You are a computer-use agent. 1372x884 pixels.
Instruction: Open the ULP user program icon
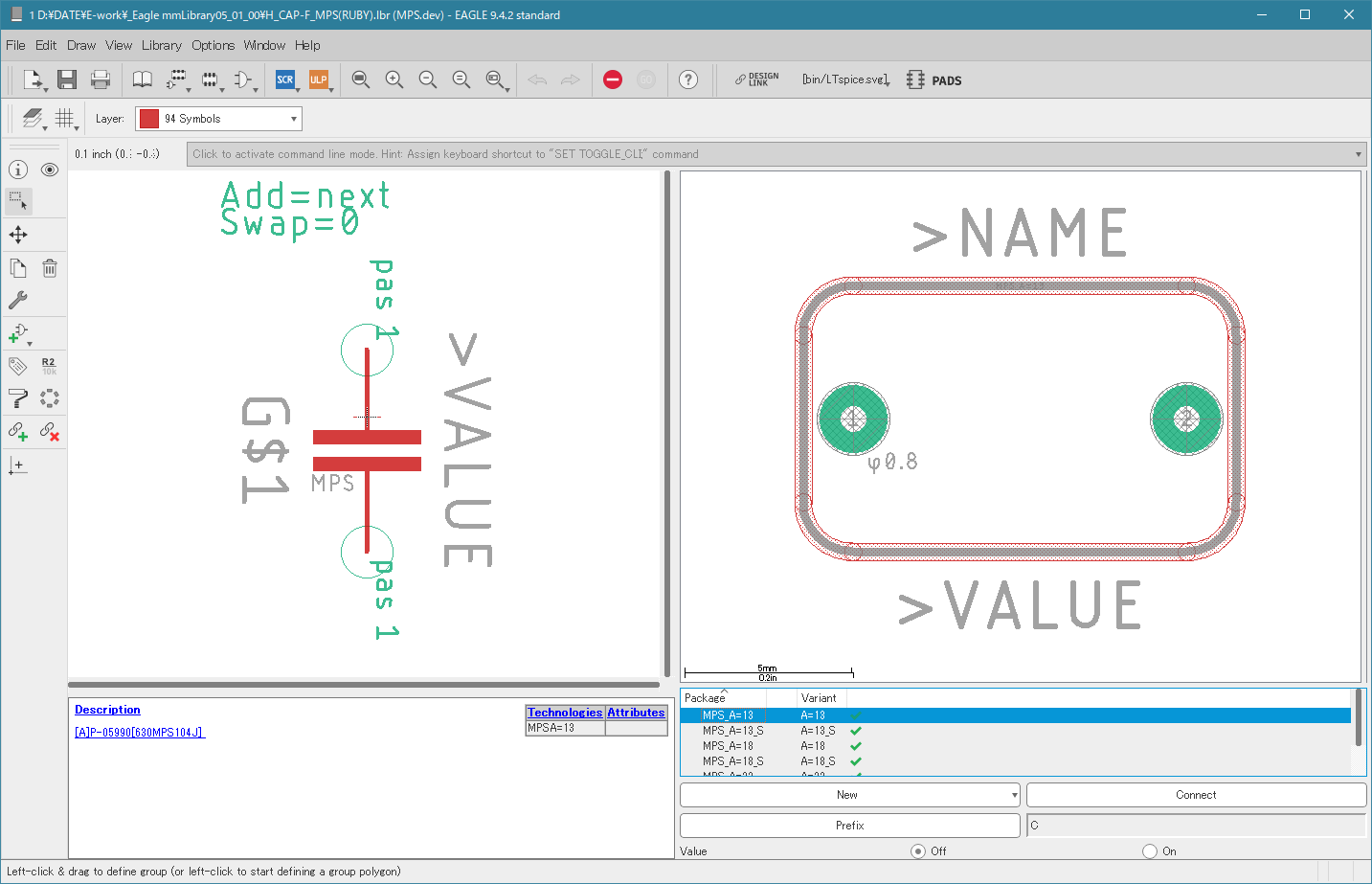pos(319,79)
